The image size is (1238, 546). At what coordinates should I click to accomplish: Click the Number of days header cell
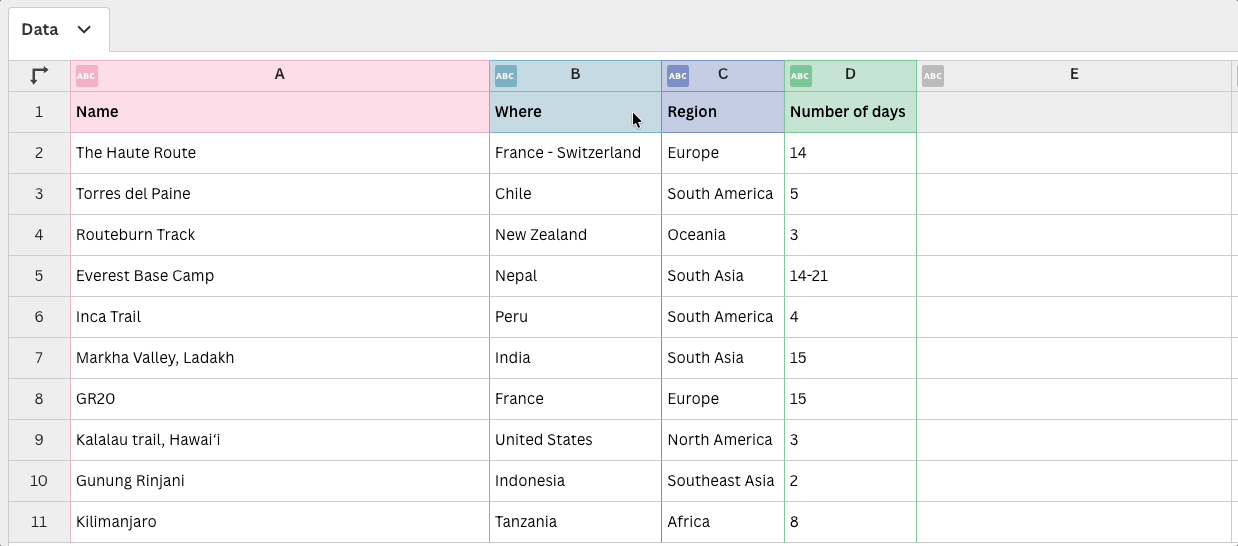[x=850, y=112]
